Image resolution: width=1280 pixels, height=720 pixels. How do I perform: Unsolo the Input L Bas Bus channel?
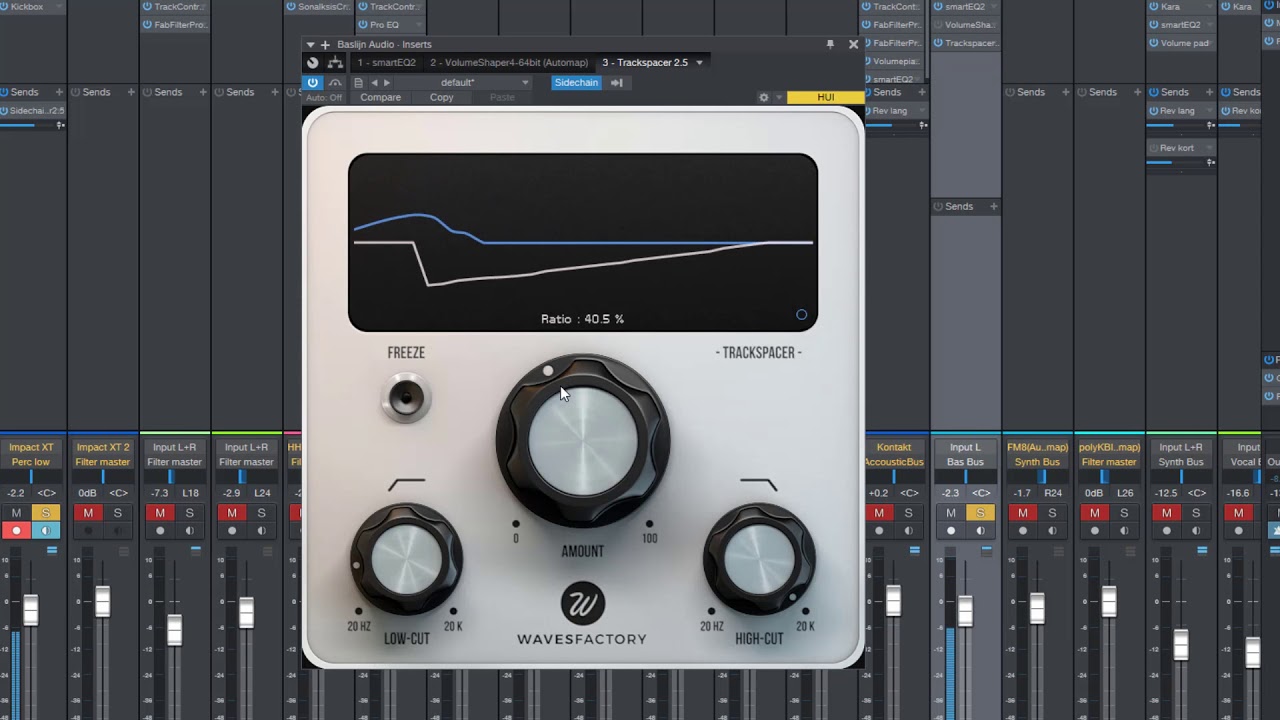[980, 513]
